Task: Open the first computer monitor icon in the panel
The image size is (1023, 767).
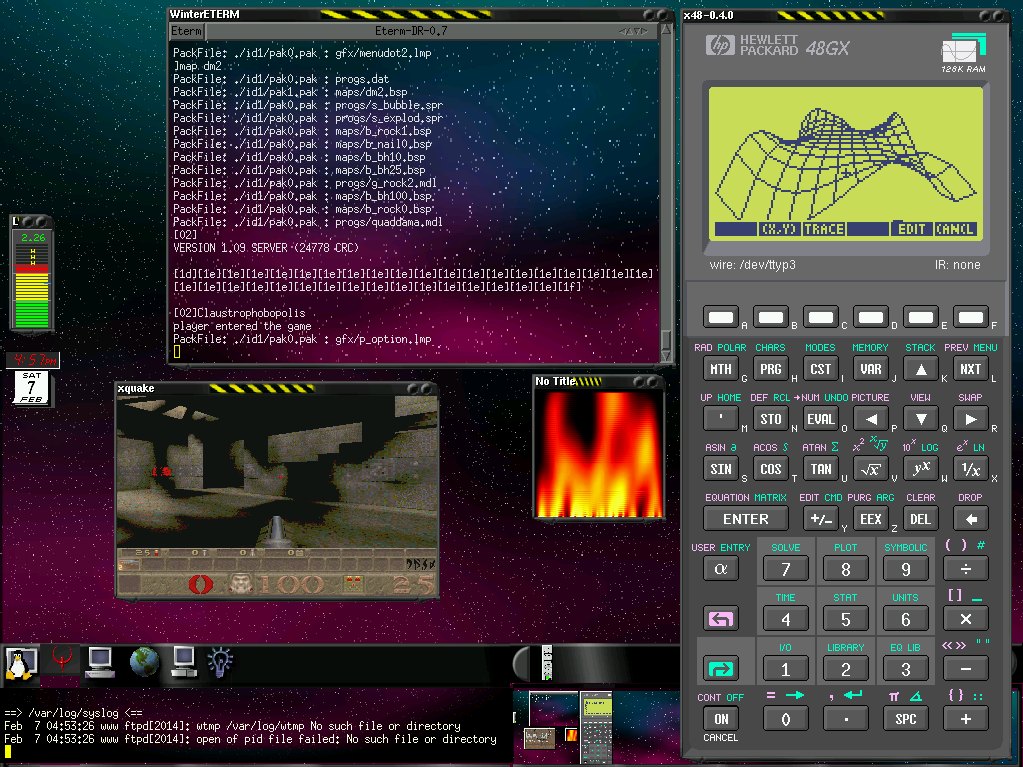Action: (100, 663)
